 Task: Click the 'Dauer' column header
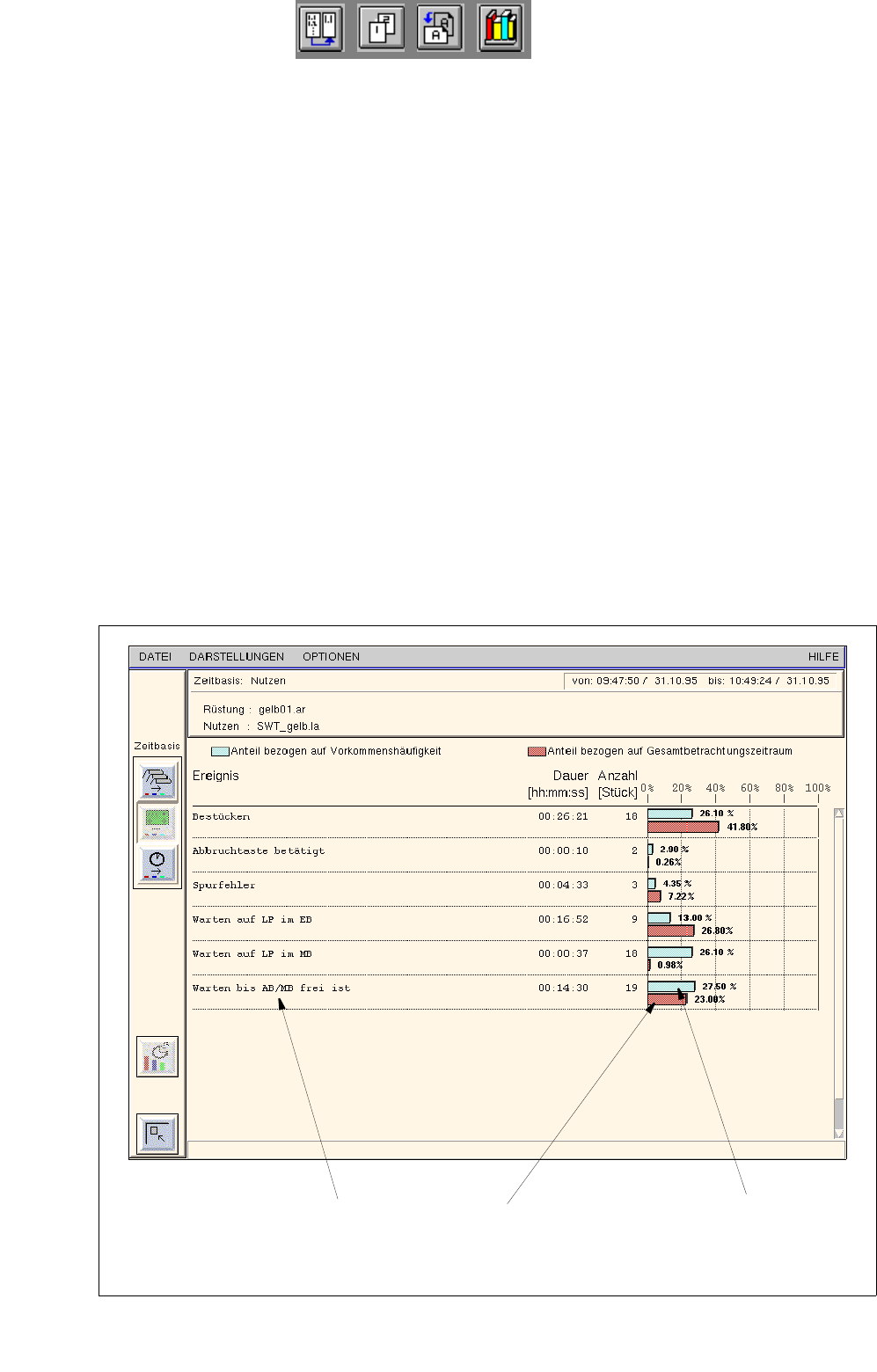(x=570, y=776)
